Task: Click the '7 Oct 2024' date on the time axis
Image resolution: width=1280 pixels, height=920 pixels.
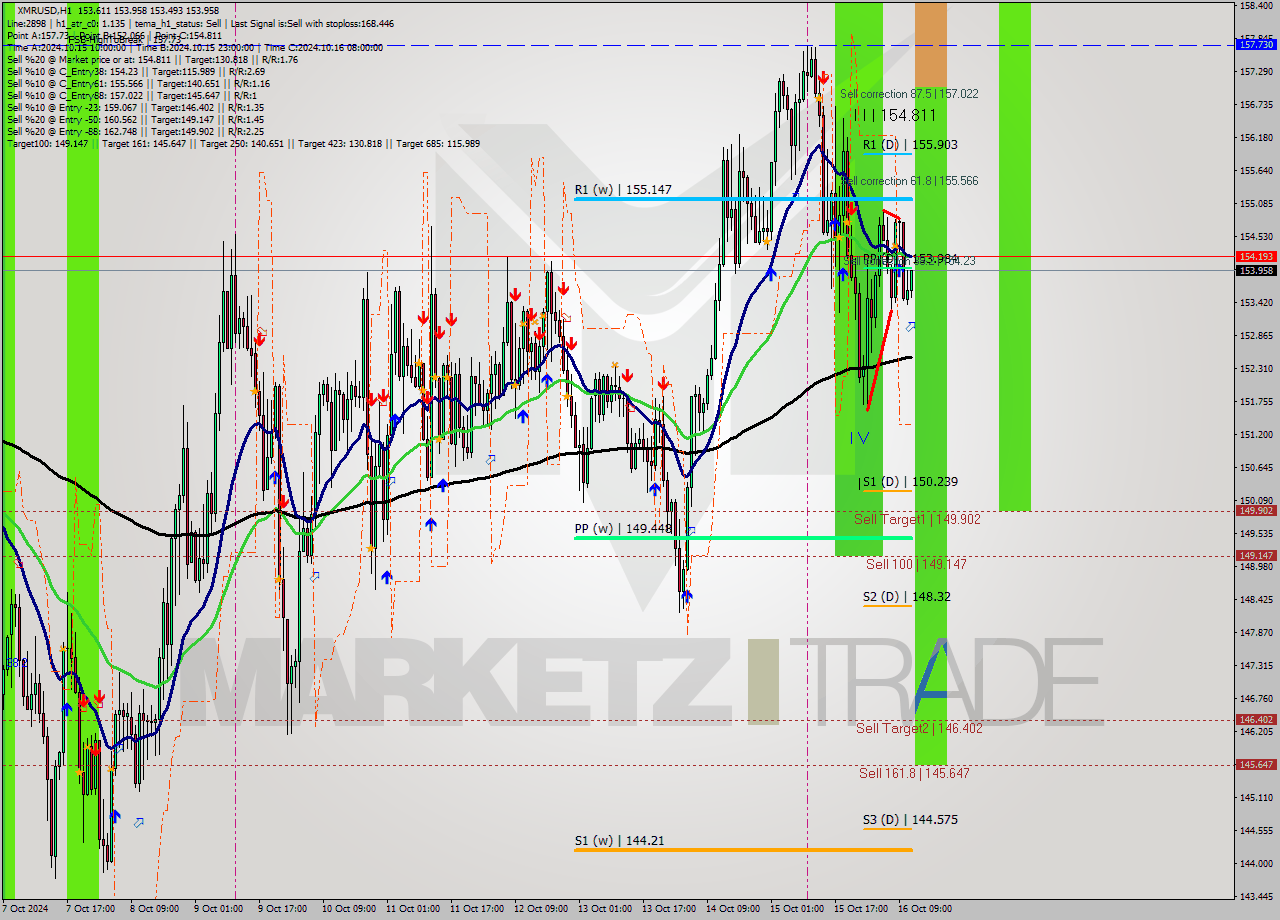Action: (25, 910)
